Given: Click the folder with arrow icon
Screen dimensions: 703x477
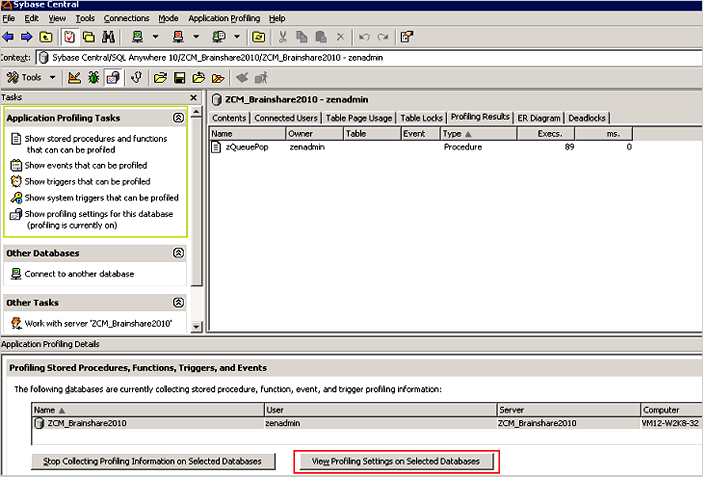Looking at the screenshot, I should (199, 78).
